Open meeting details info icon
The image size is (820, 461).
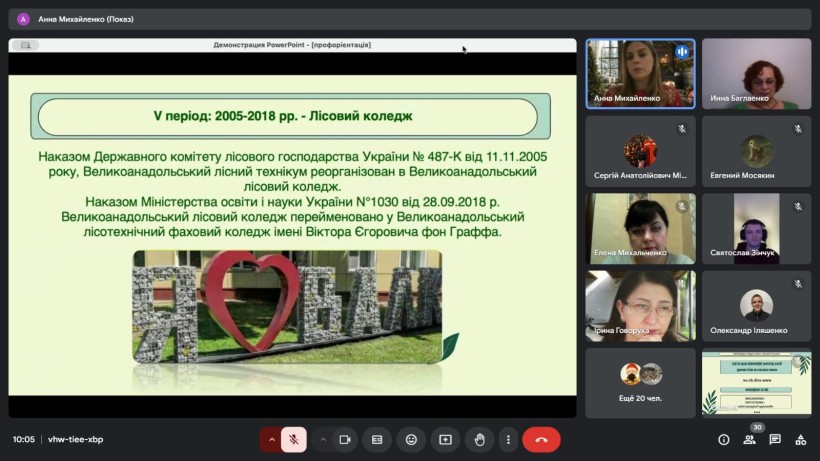coord(724,440)
